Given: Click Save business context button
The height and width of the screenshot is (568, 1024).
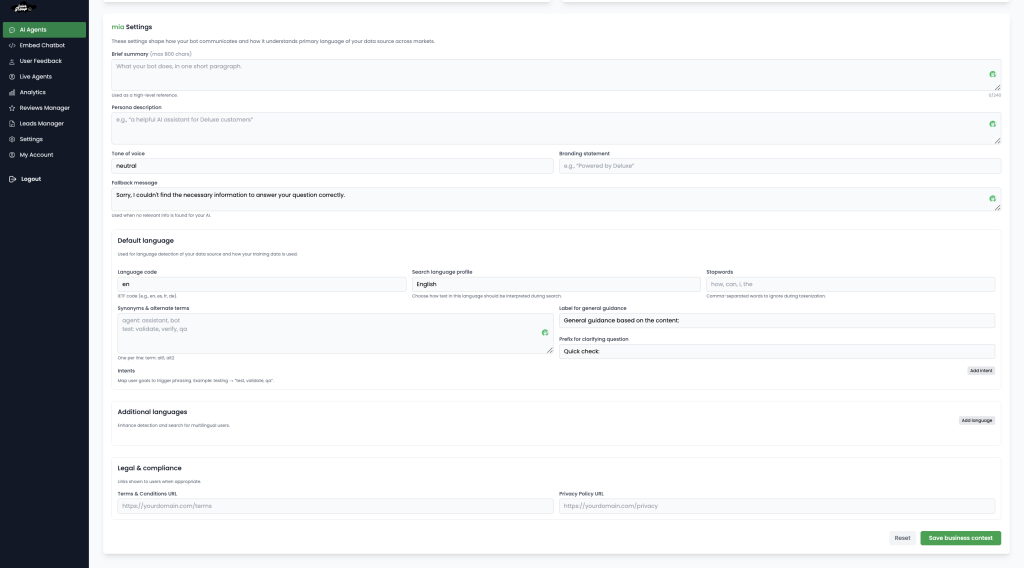Looking at the screenshot, I should pos(960,538).
